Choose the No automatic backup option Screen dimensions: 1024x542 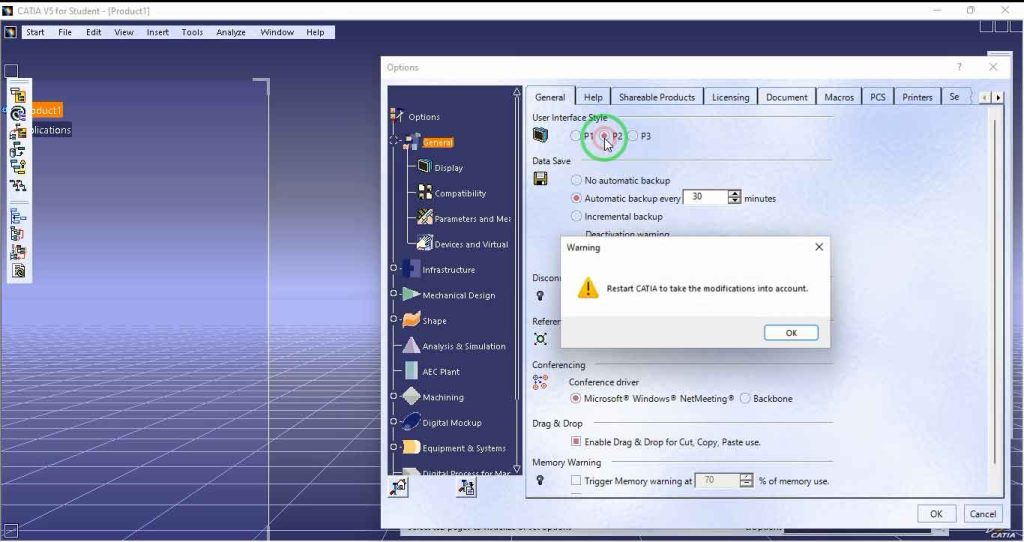(x=576, y=181)
